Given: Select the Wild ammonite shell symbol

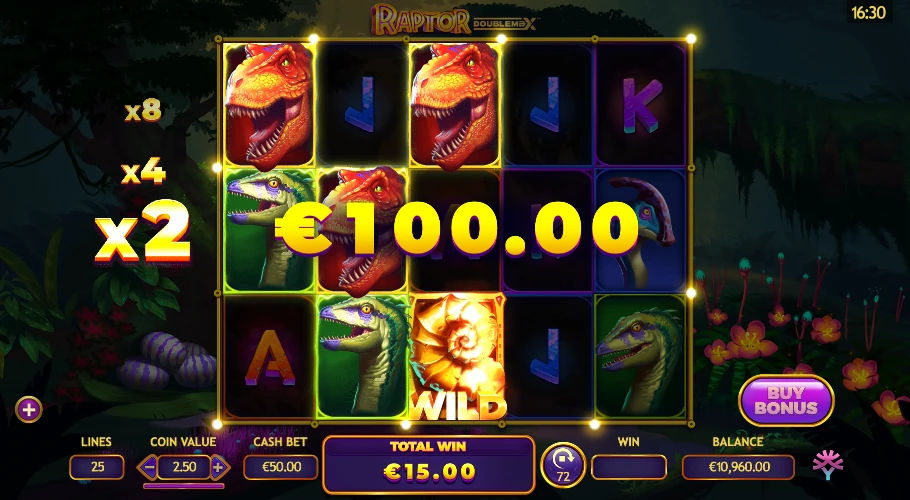Looking at the screenshot, I should 457,356.
